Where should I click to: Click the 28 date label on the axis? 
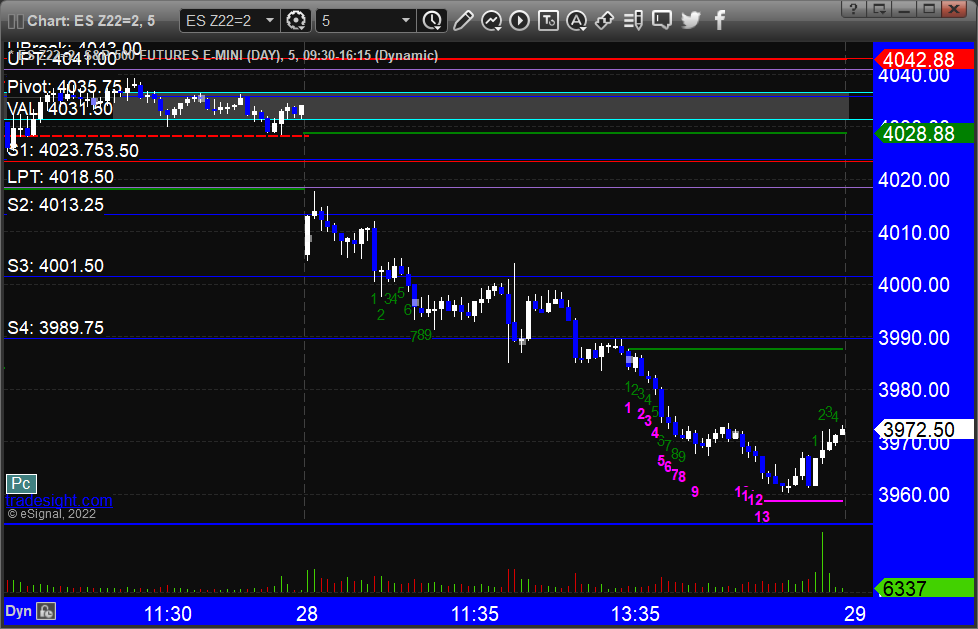click(306, 614)
